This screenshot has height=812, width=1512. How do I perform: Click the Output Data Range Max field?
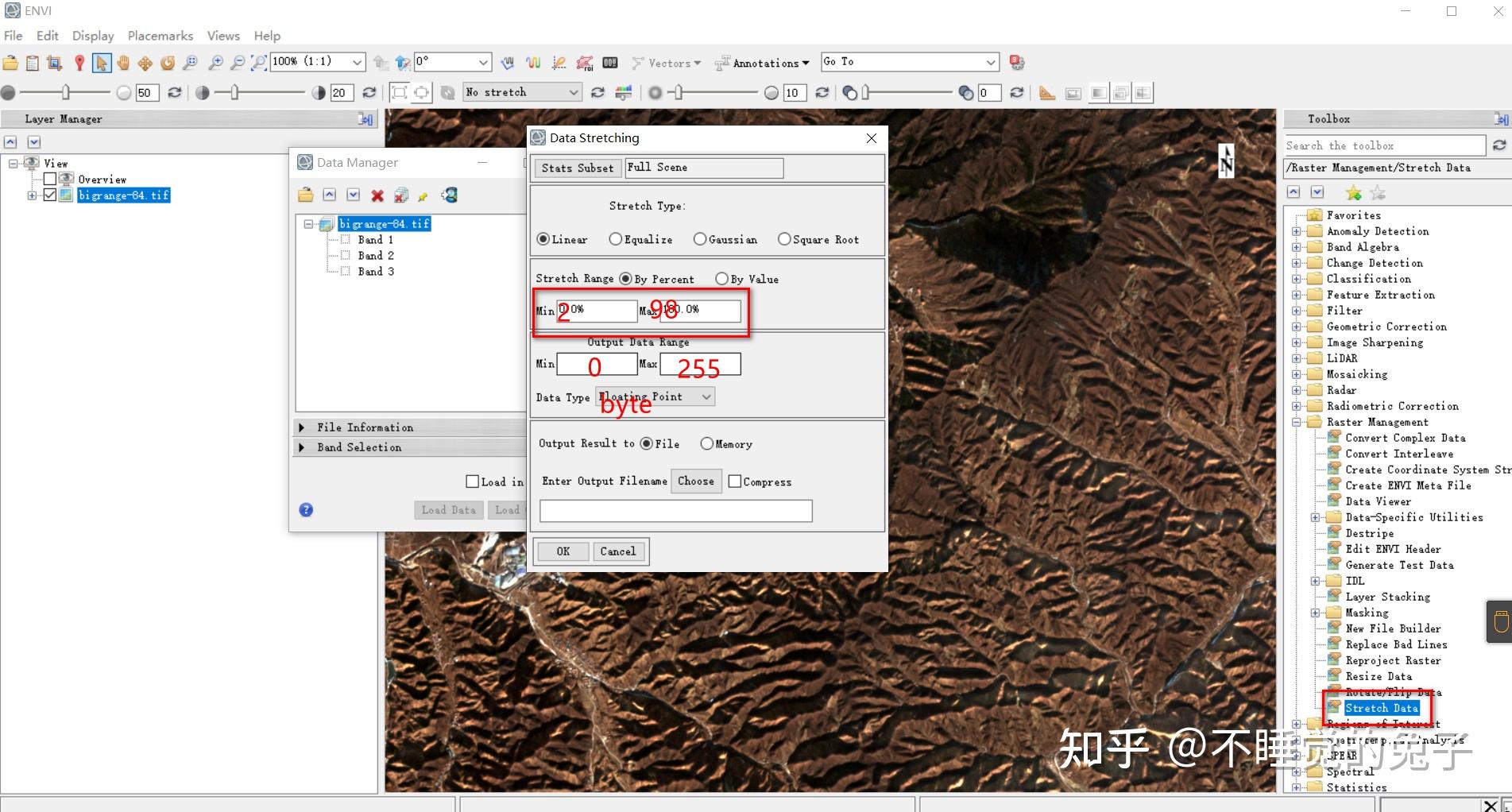pos(700,364)
